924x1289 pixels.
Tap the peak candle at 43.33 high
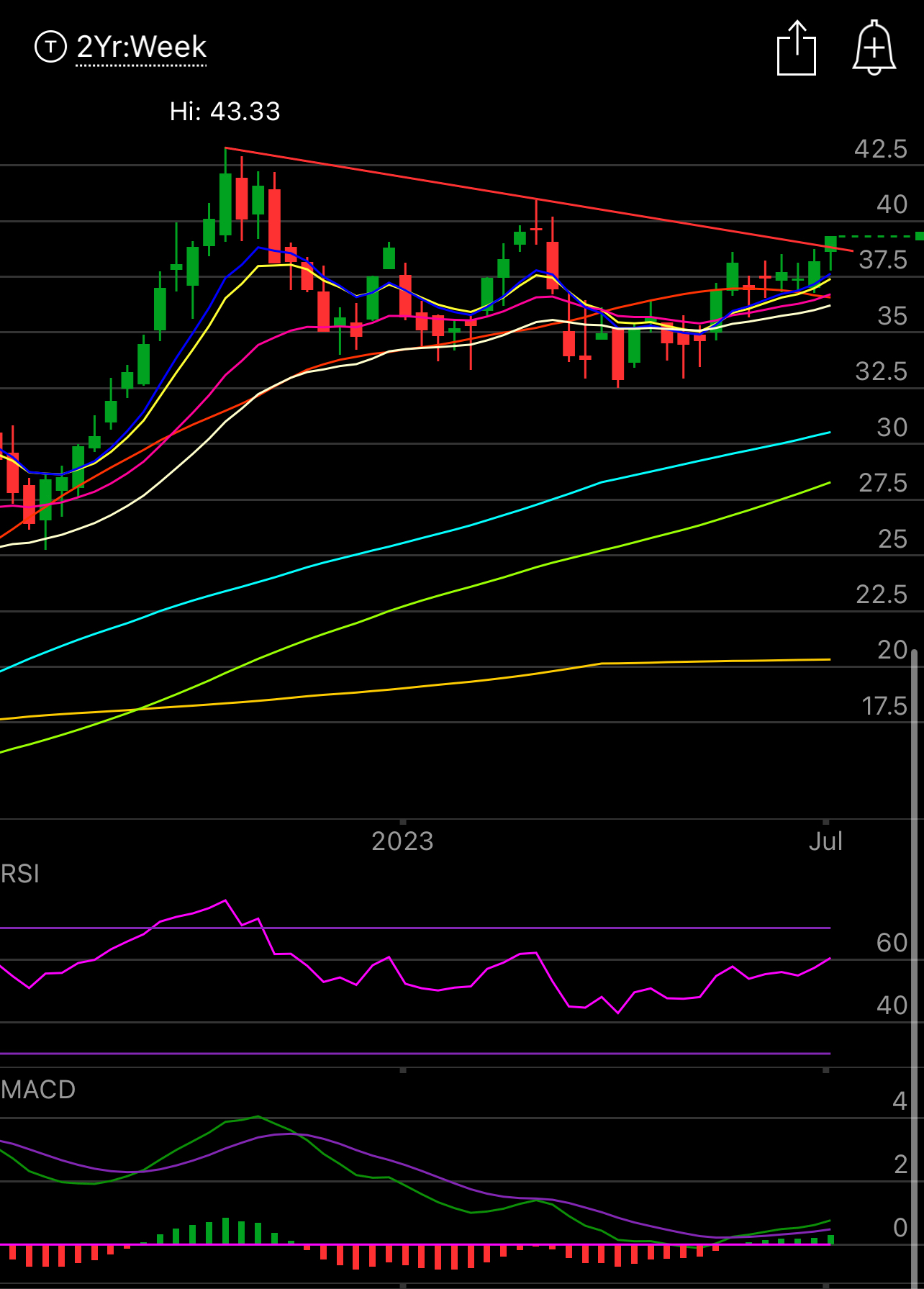[x=225, y=194]
